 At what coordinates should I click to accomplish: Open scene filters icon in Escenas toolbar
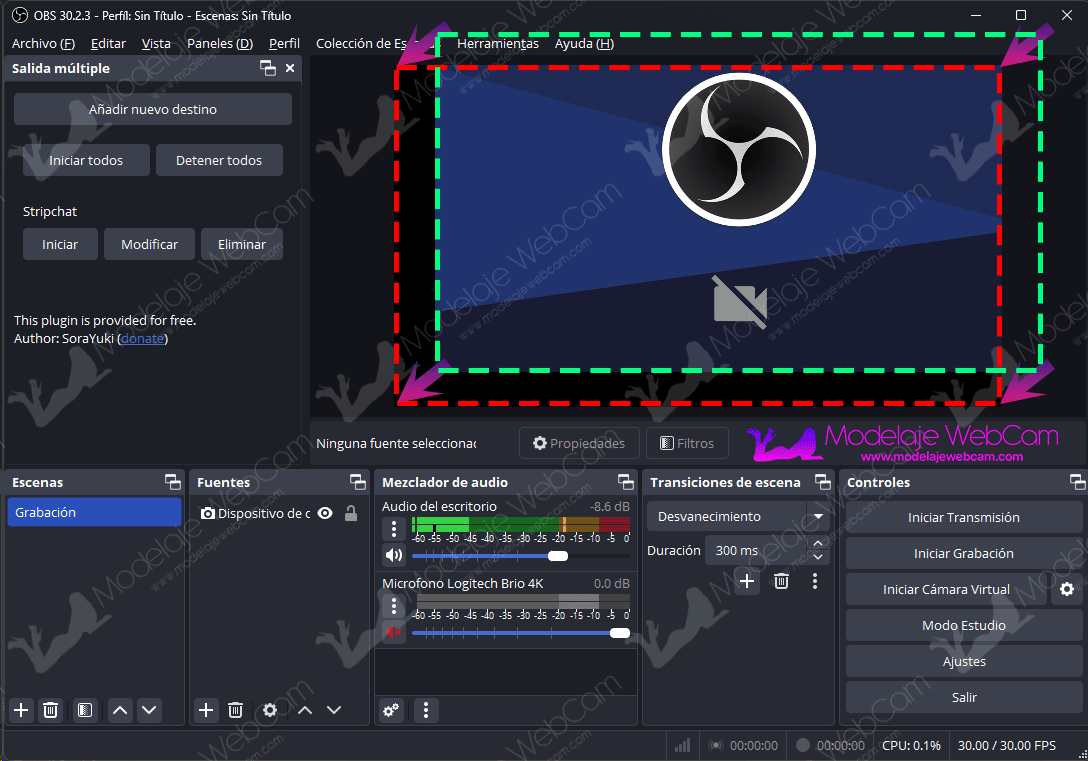coord(85,710)
